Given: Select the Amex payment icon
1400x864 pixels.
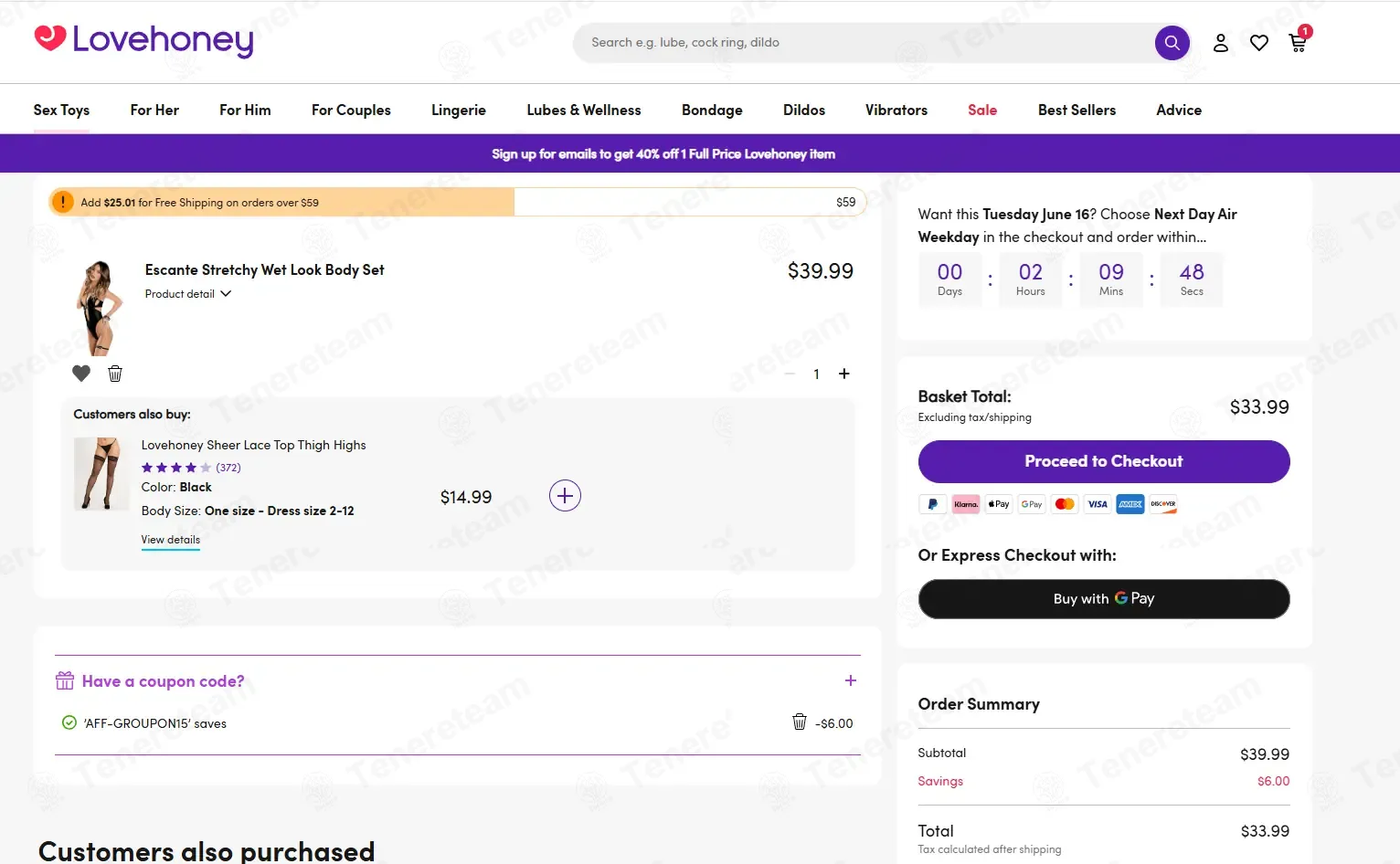Looking at the screenshot, I should (x=1130, y=504).
